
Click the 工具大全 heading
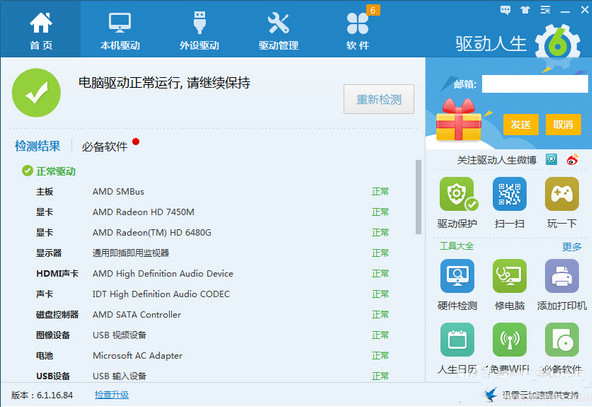(x=456, y=246)
